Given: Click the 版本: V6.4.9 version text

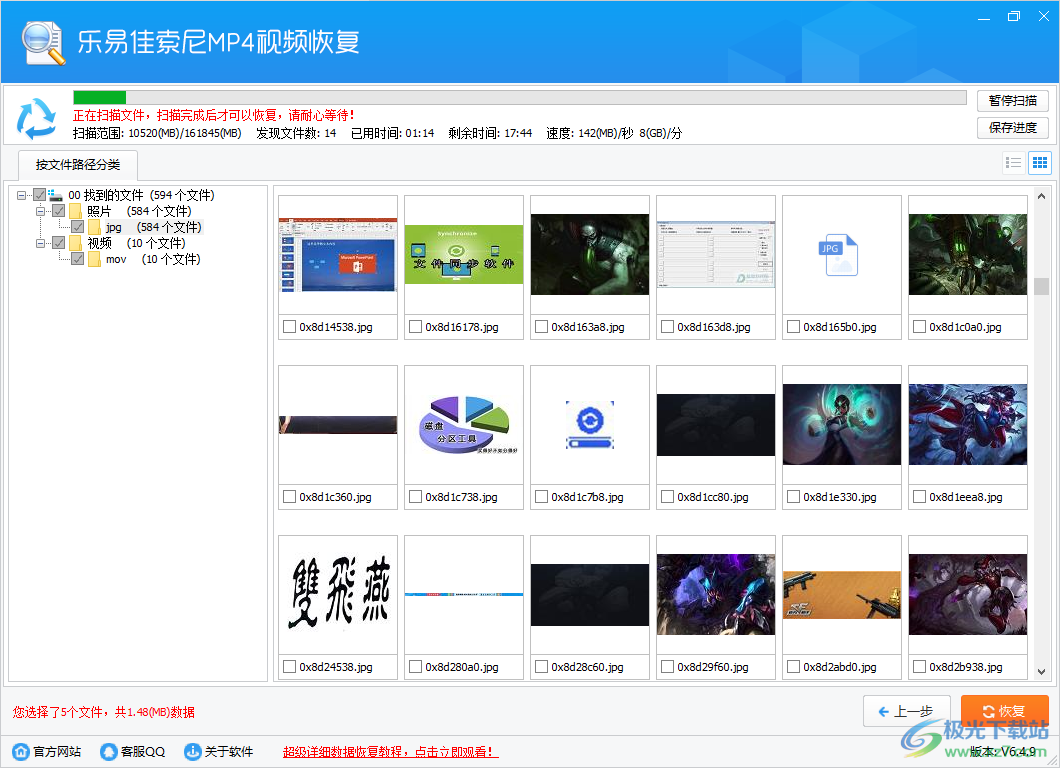Looking at the screenshot, I should [x=1003, y=752].
